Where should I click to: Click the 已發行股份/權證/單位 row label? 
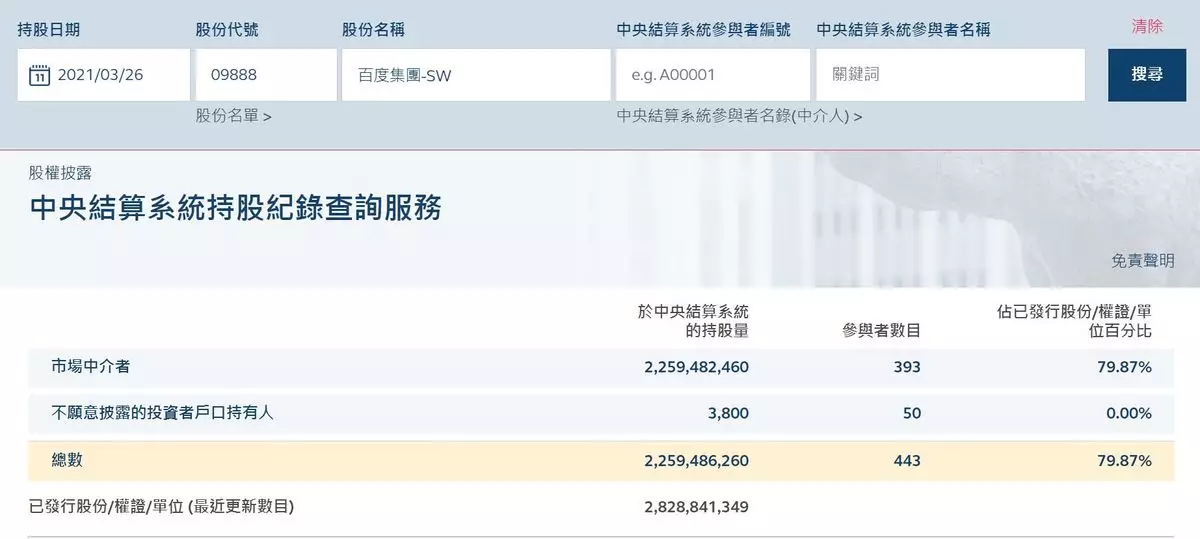coord(161,507)
